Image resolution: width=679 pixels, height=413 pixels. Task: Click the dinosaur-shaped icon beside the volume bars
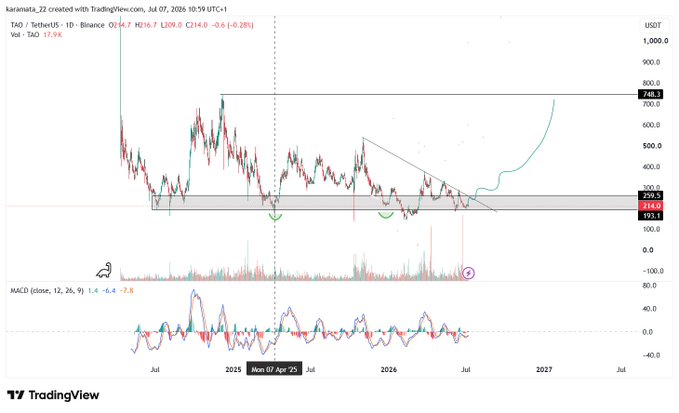(x=104, y=270)
